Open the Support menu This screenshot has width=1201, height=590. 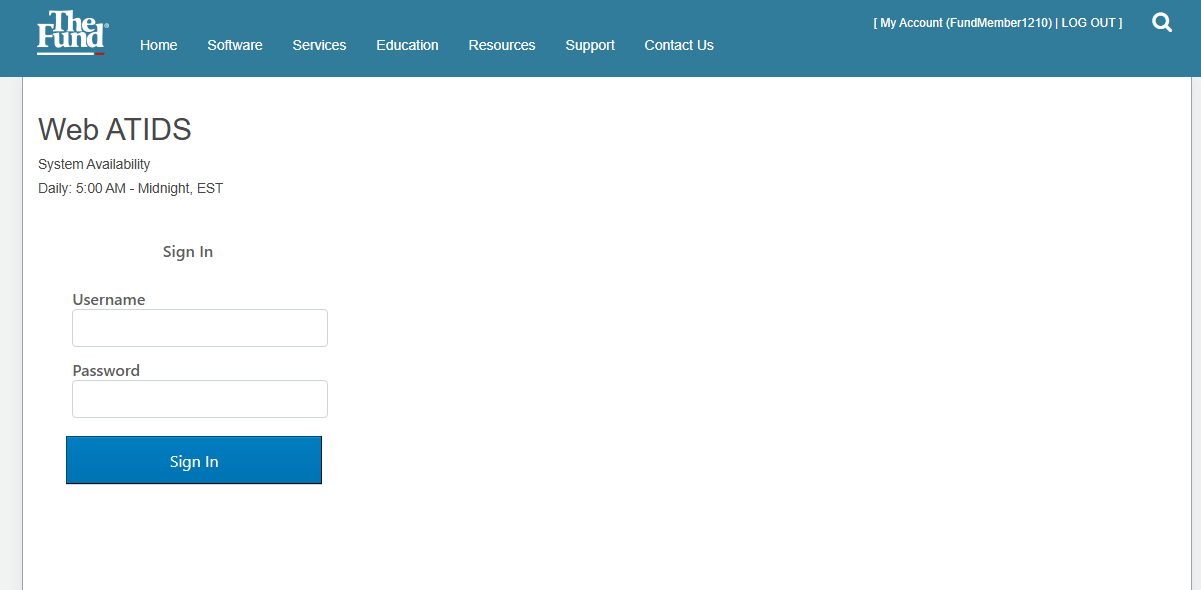(590, 45)
